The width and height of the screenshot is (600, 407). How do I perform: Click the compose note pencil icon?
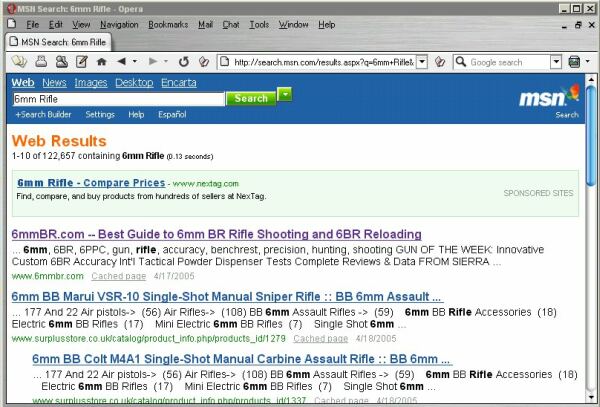pyautogui.click(x=82, y=61)
